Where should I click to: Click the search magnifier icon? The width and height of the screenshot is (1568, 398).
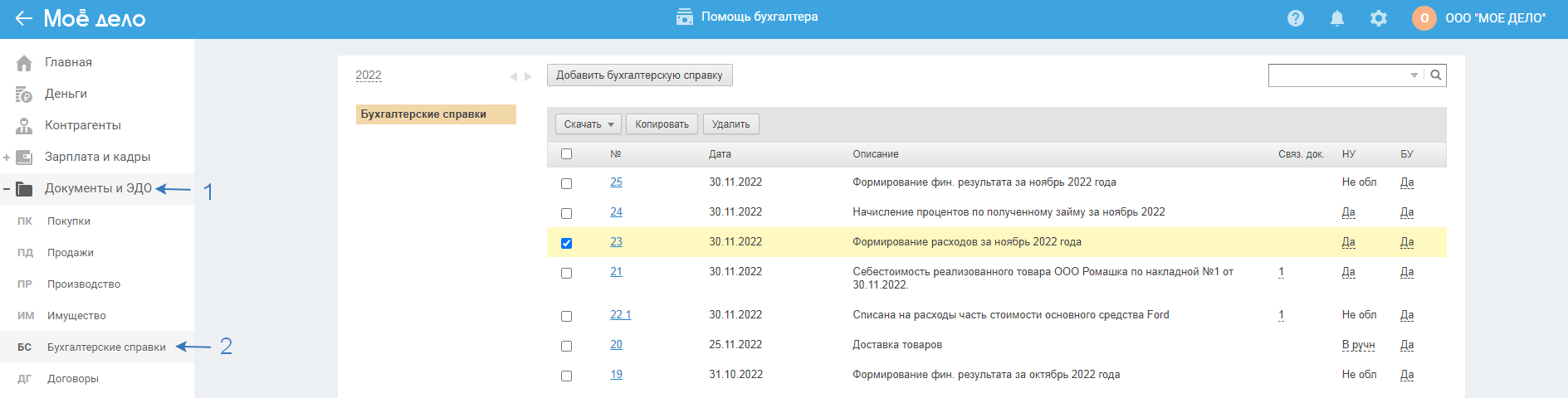coord(1436,75)
